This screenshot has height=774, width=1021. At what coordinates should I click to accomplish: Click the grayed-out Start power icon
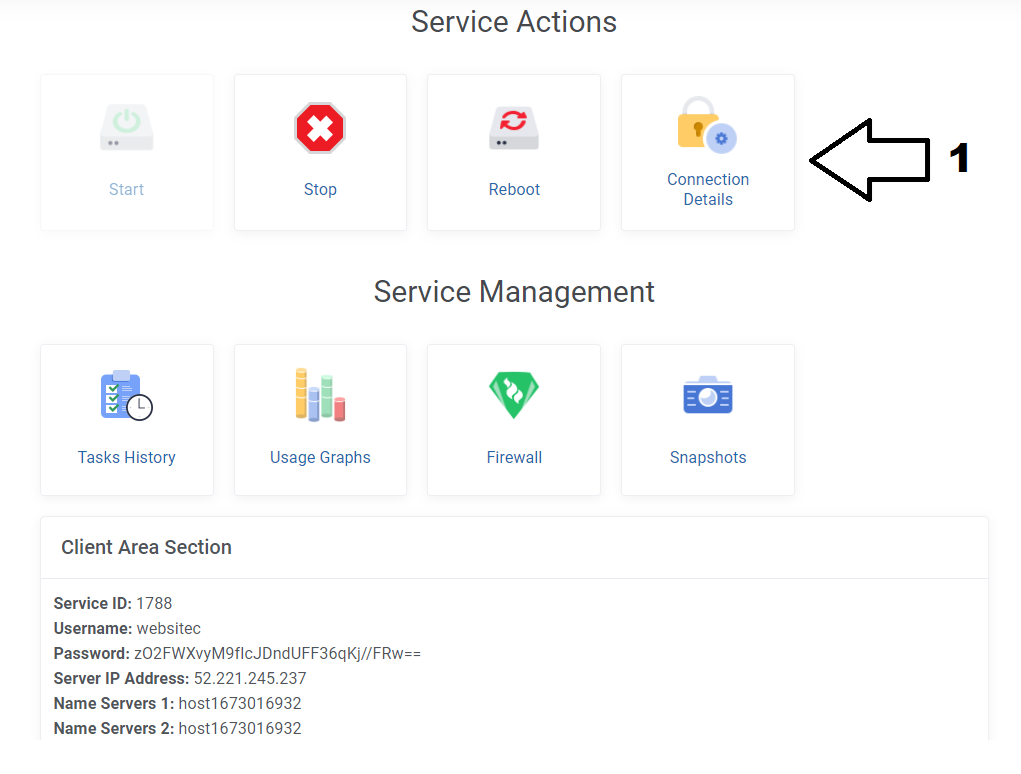[x=126, y=126]
